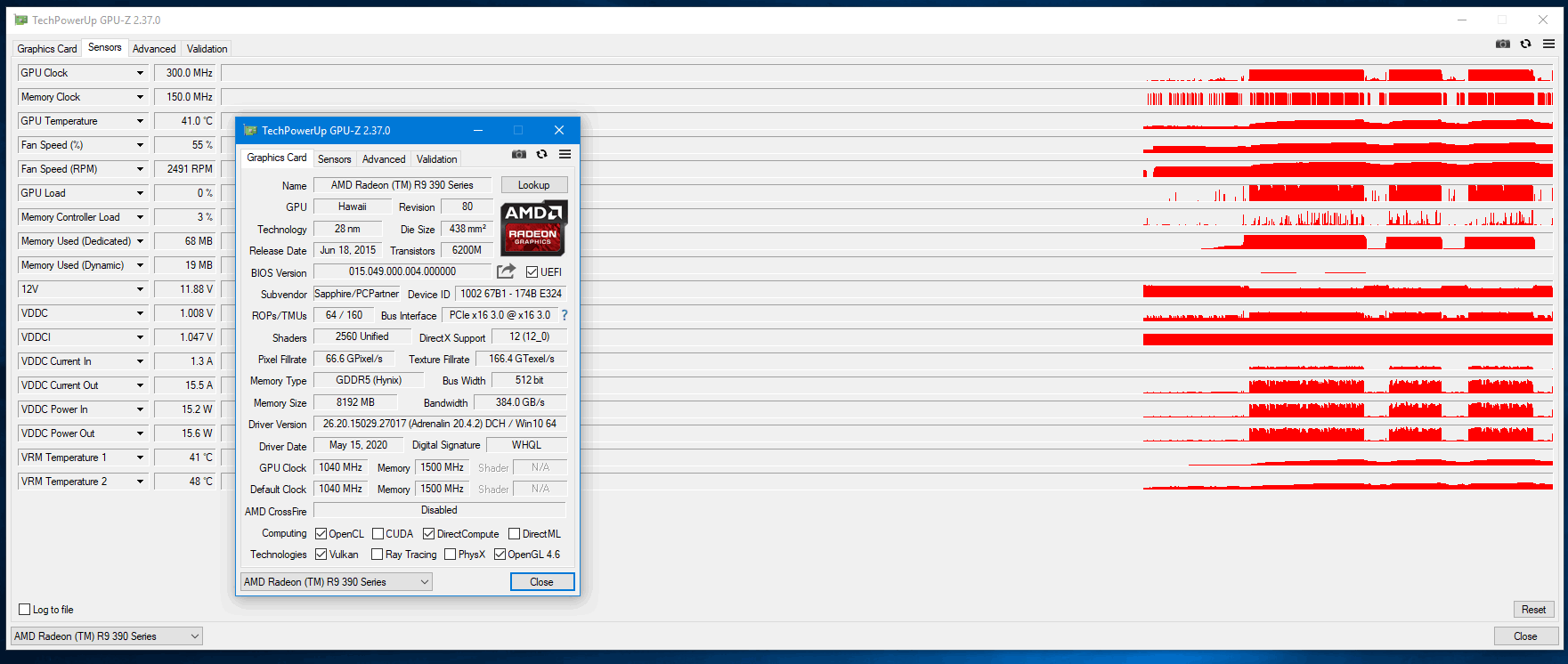
Task: Open the Fan Speed (RPM) sensor dropdown
Action: [140, 169]
